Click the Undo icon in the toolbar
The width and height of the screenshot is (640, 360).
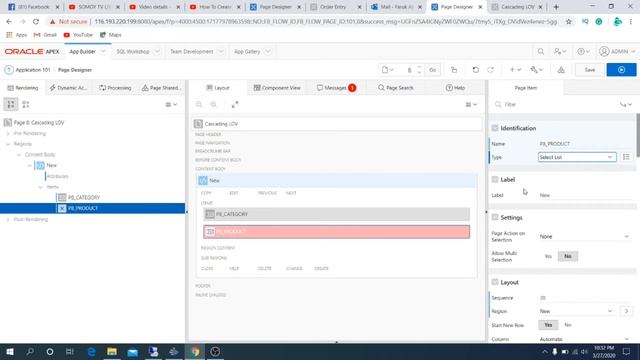click(476, 70)
